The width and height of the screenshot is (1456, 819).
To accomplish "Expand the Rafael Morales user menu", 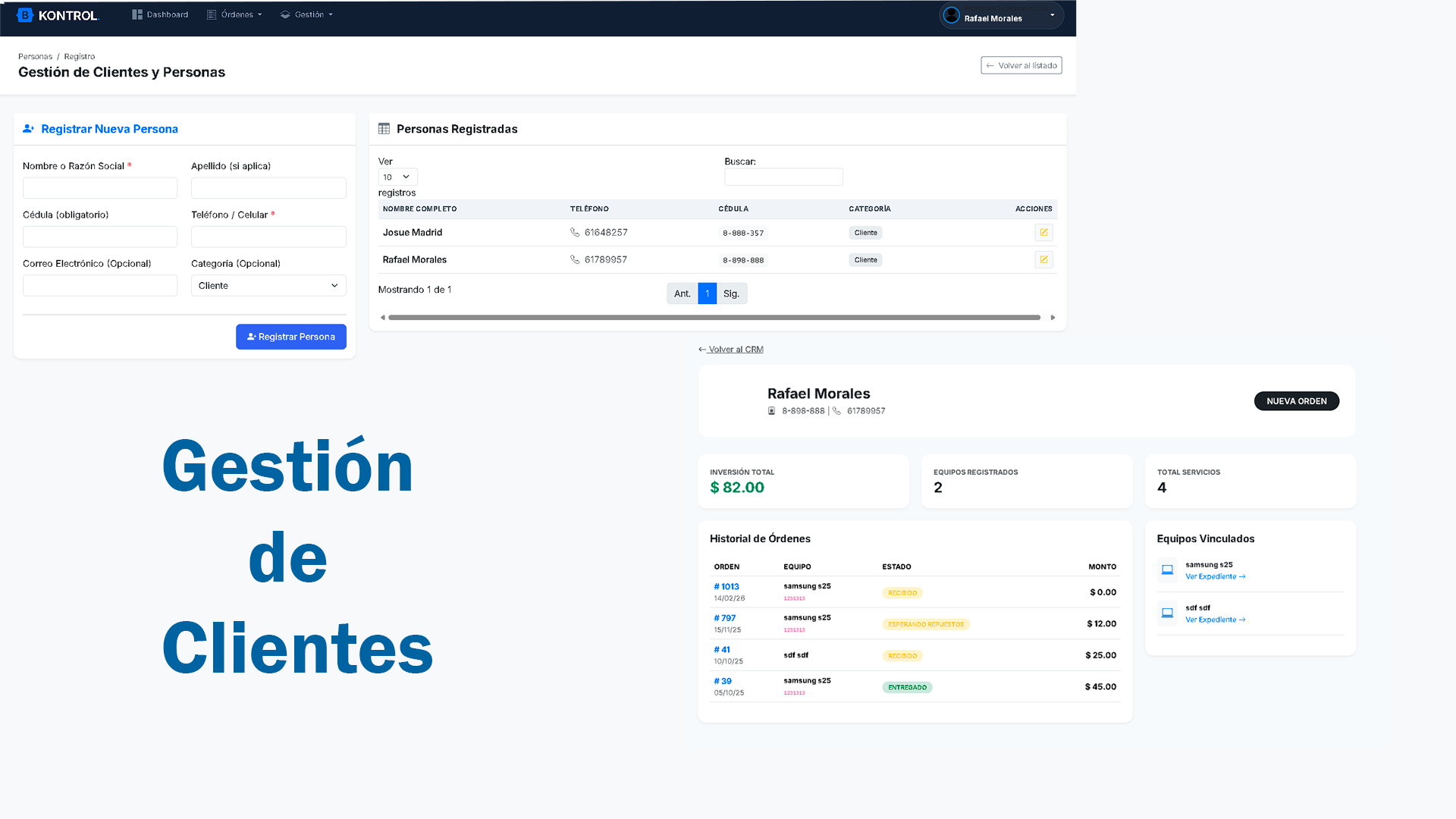I will pos(1052,15).
